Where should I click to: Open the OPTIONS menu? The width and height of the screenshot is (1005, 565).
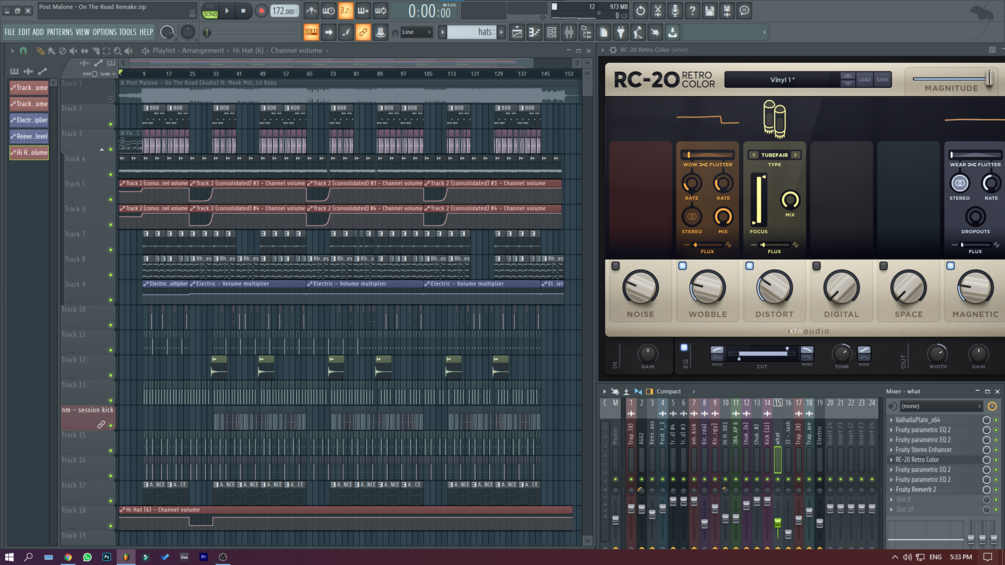104,32
